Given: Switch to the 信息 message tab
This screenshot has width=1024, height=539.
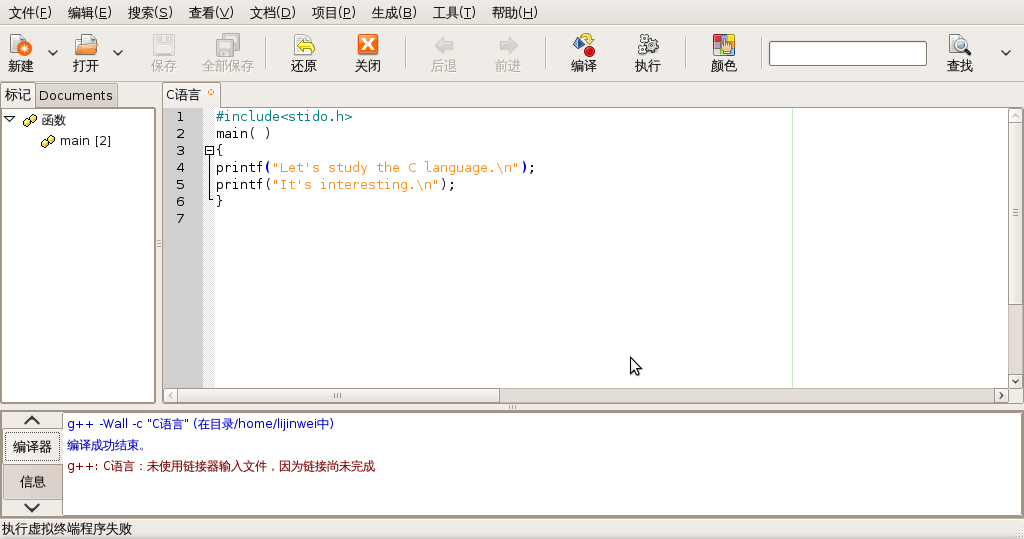Looking at the screenshot, I should (x=32, y=482).
